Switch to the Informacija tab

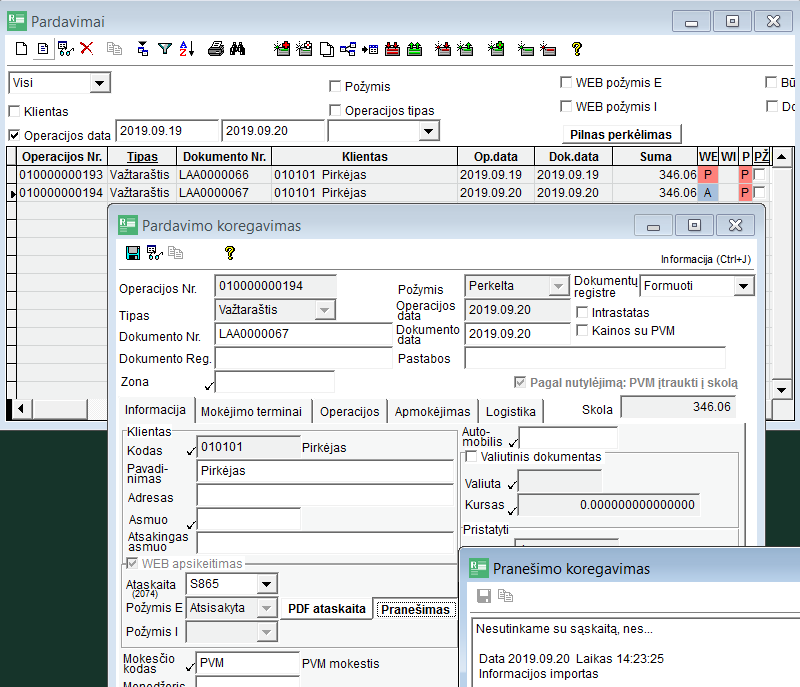(156, 410)
